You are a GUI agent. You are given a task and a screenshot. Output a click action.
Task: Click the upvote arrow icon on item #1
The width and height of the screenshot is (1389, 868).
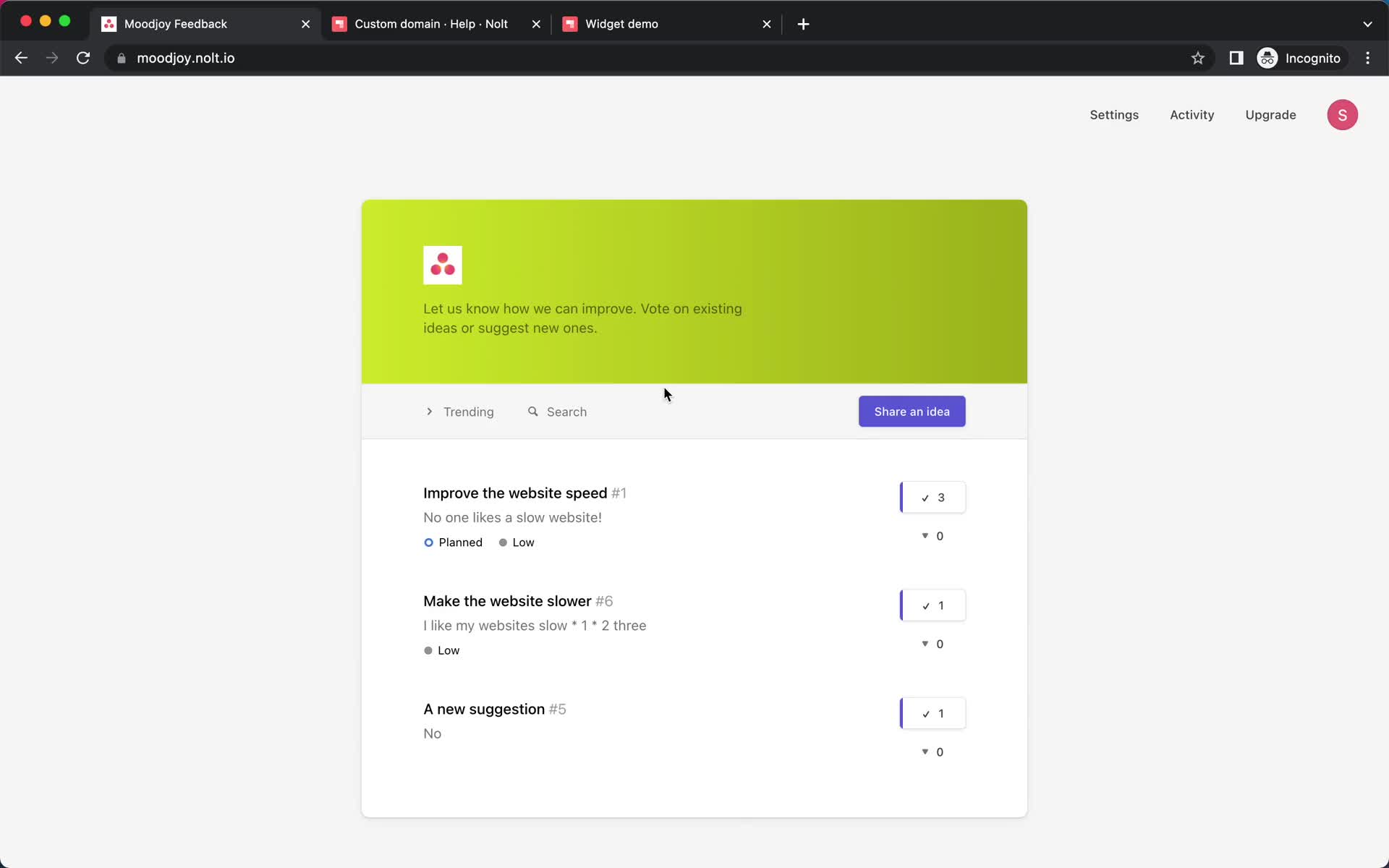pos(932,497)
